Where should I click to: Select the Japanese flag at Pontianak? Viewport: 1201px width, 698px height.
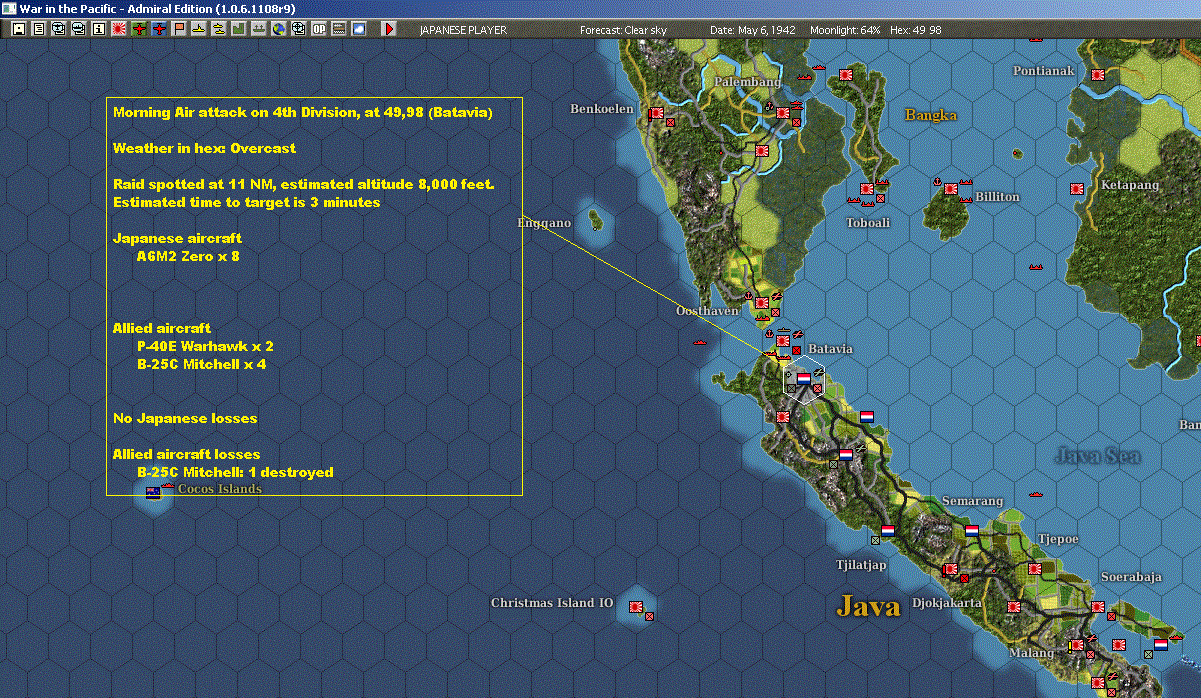1097,74
